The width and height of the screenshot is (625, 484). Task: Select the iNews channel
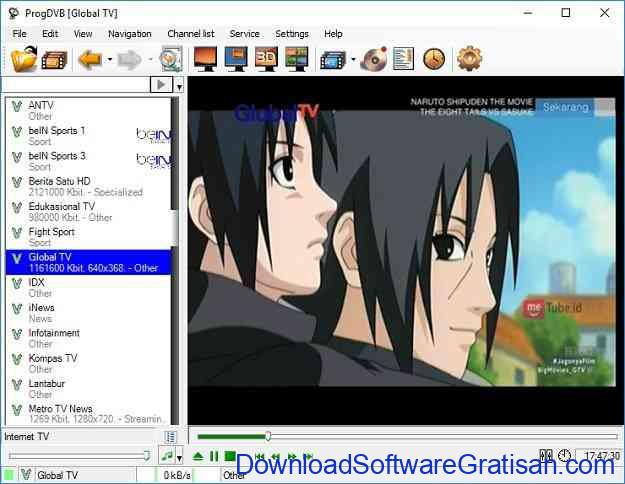tap(88, 313)
